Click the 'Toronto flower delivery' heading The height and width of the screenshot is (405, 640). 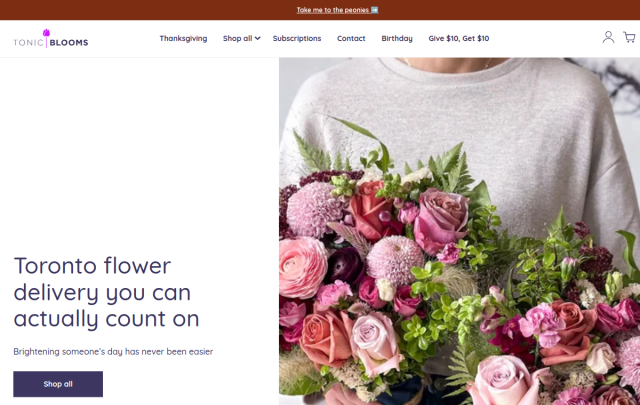[x=107, y=292]
